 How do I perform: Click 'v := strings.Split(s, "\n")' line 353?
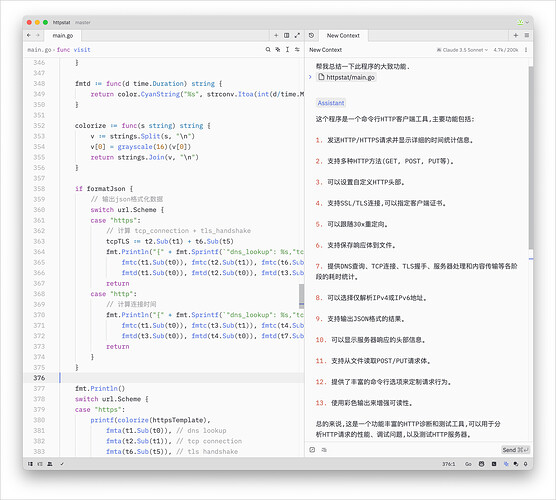click(142, 136)
